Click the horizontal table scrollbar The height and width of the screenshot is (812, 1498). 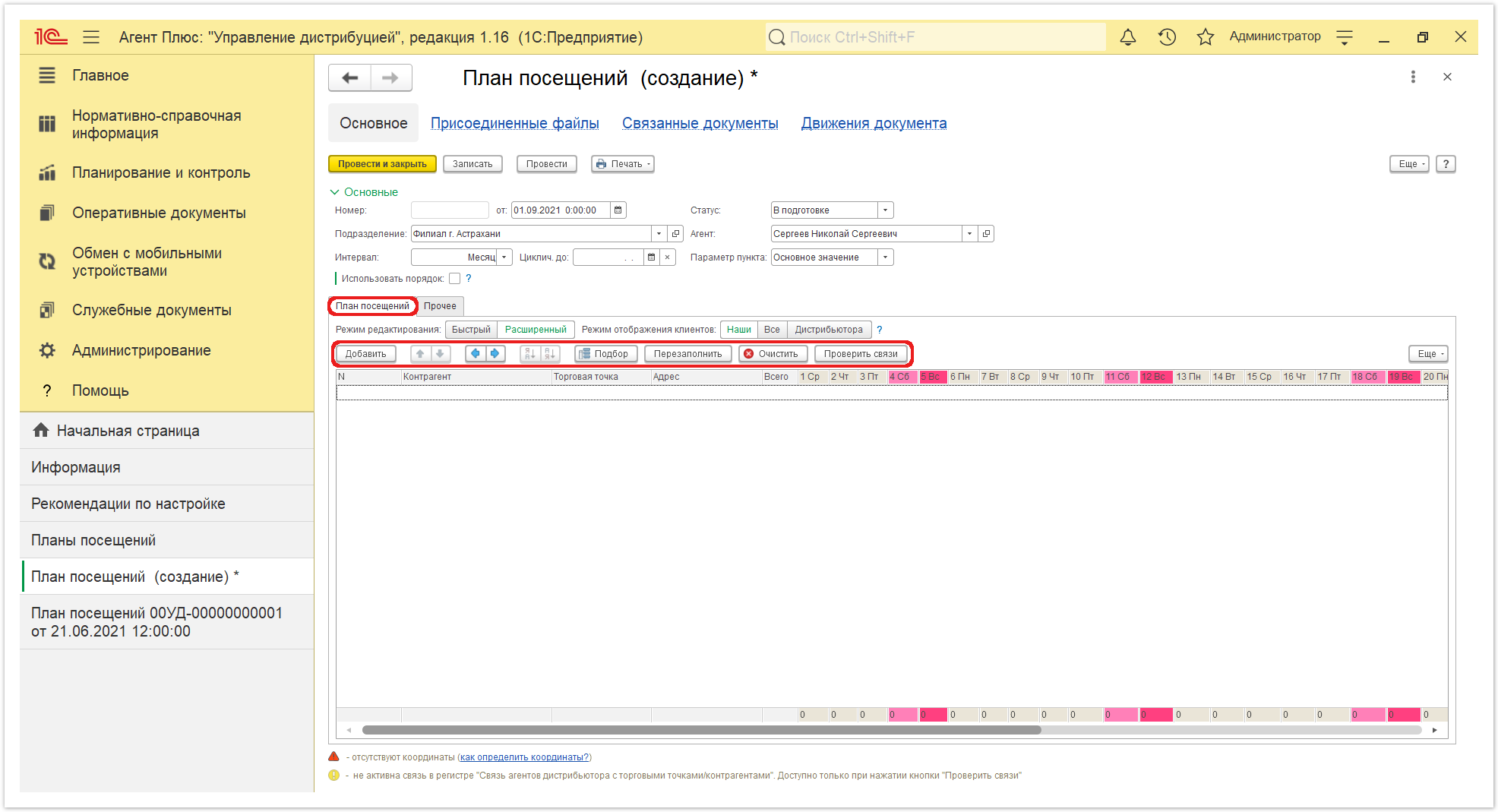[x=701, y=730]
